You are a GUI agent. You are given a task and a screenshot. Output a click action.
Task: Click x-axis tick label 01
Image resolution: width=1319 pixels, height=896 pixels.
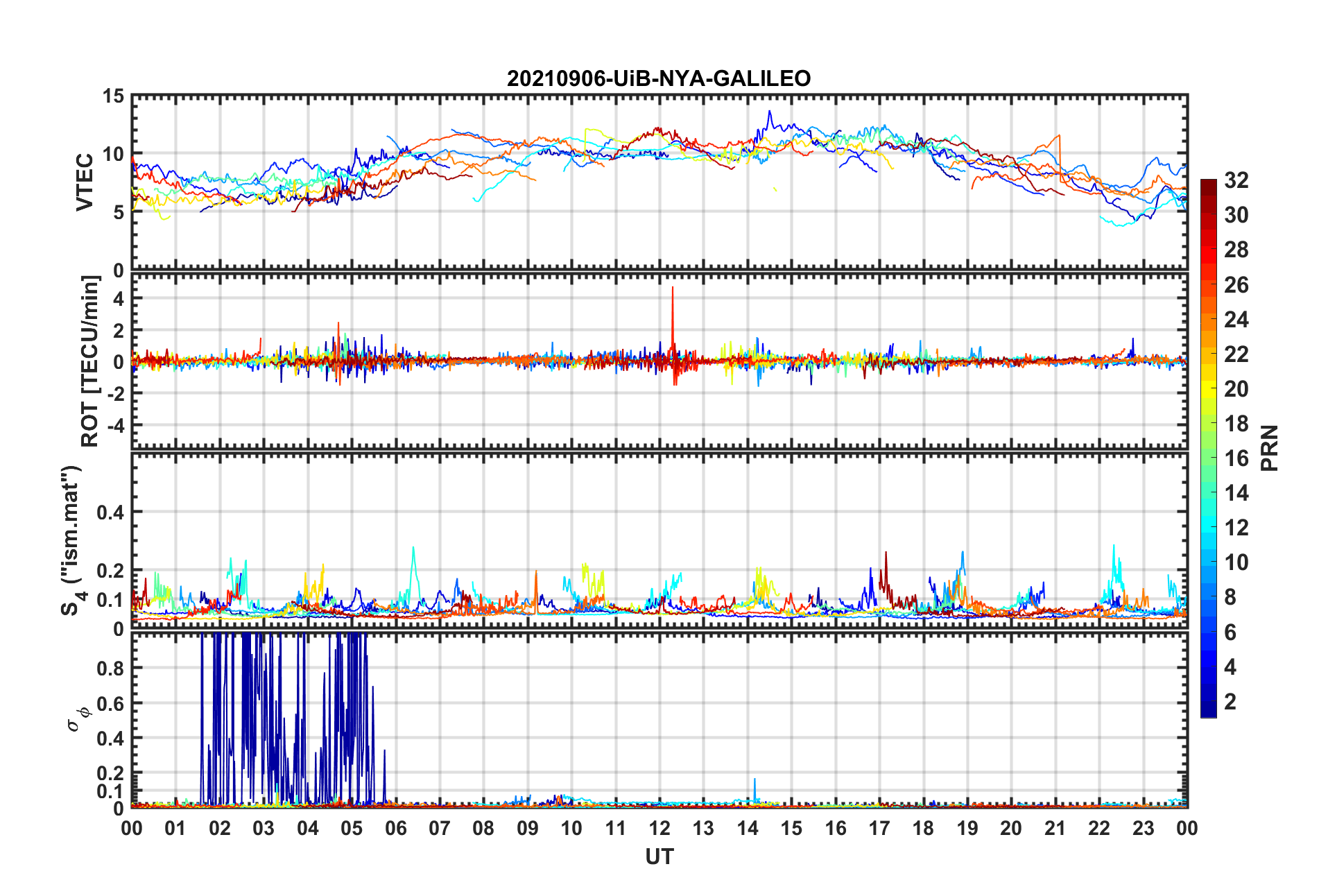coord(175,829)
